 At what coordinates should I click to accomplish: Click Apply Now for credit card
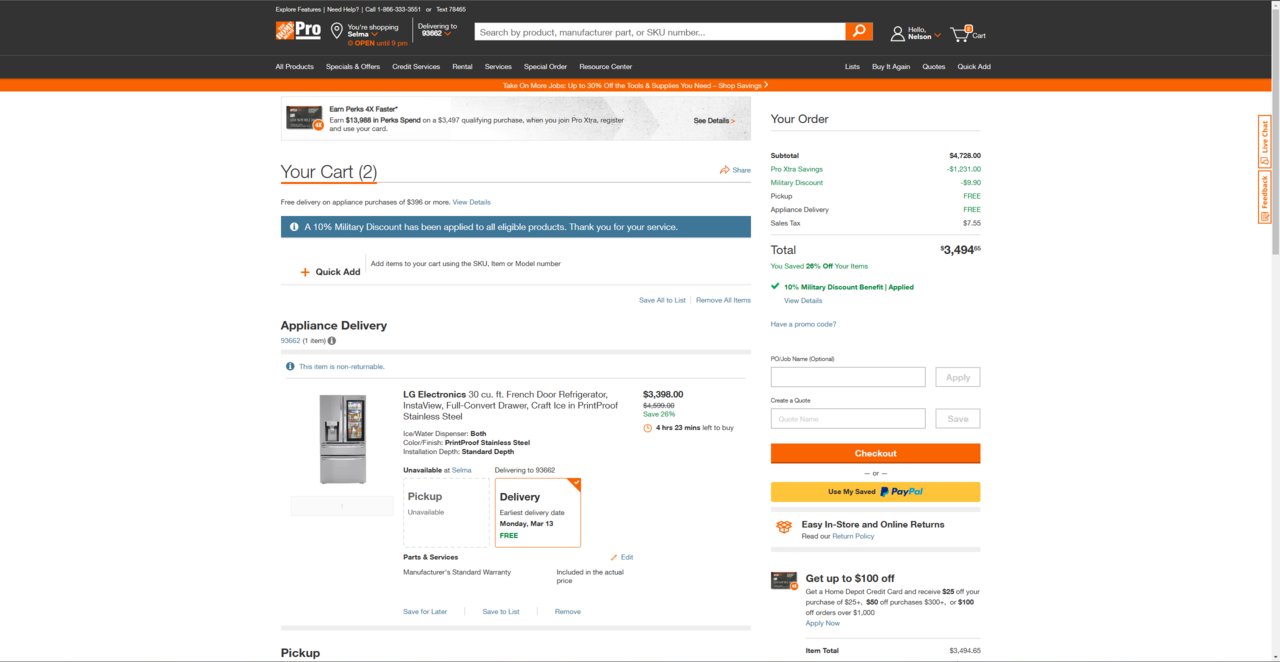823,623
